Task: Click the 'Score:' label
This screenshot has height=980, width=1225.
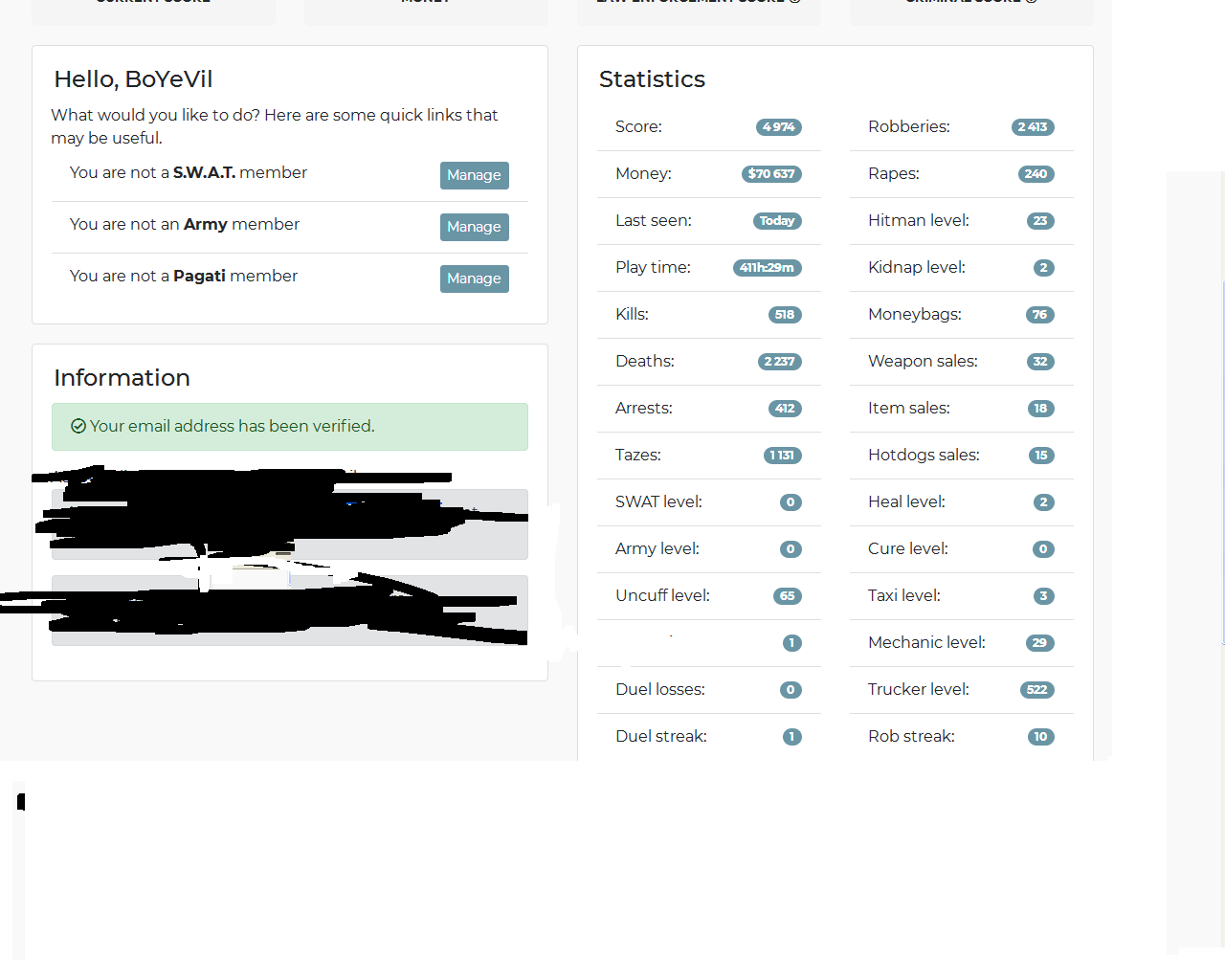Action: point(638,127)
